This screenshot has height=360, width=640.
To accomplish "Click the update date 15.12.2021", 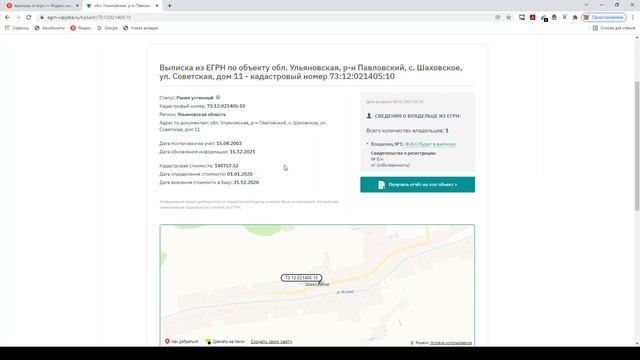I will click(x=242, y=151).
